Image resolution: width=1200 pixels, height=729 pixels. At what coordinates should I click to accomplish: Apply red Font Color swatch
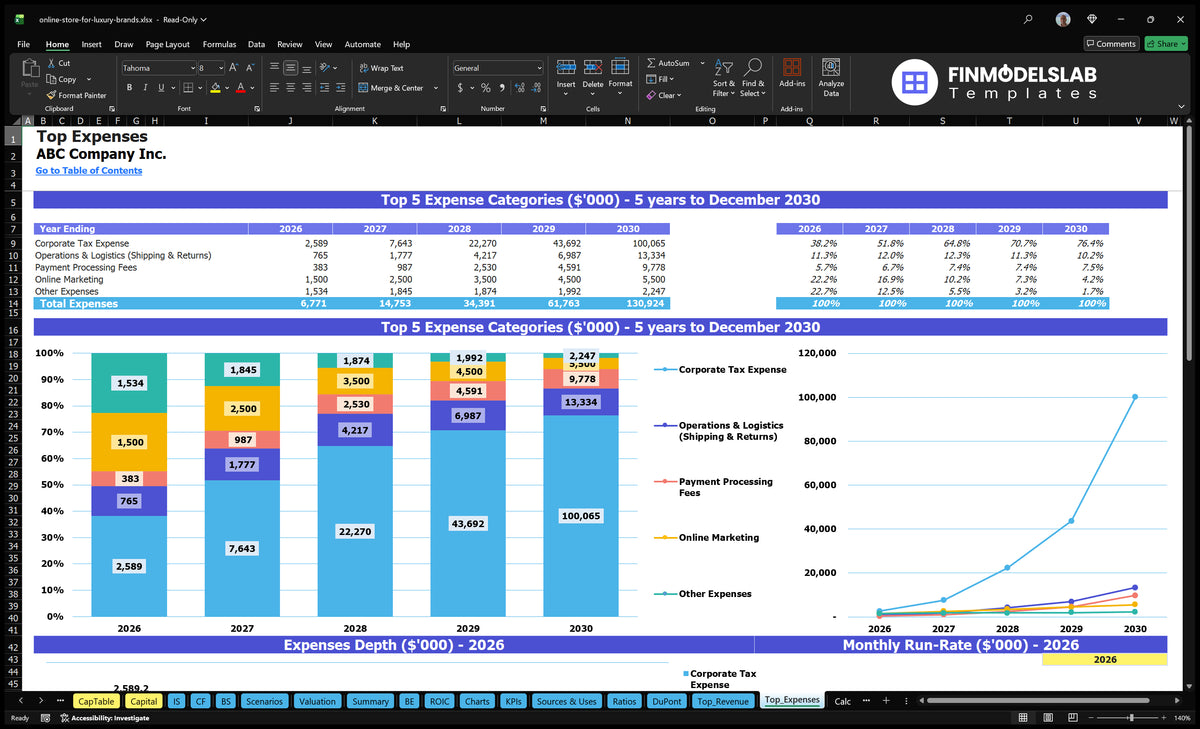[x=240, y=88]
